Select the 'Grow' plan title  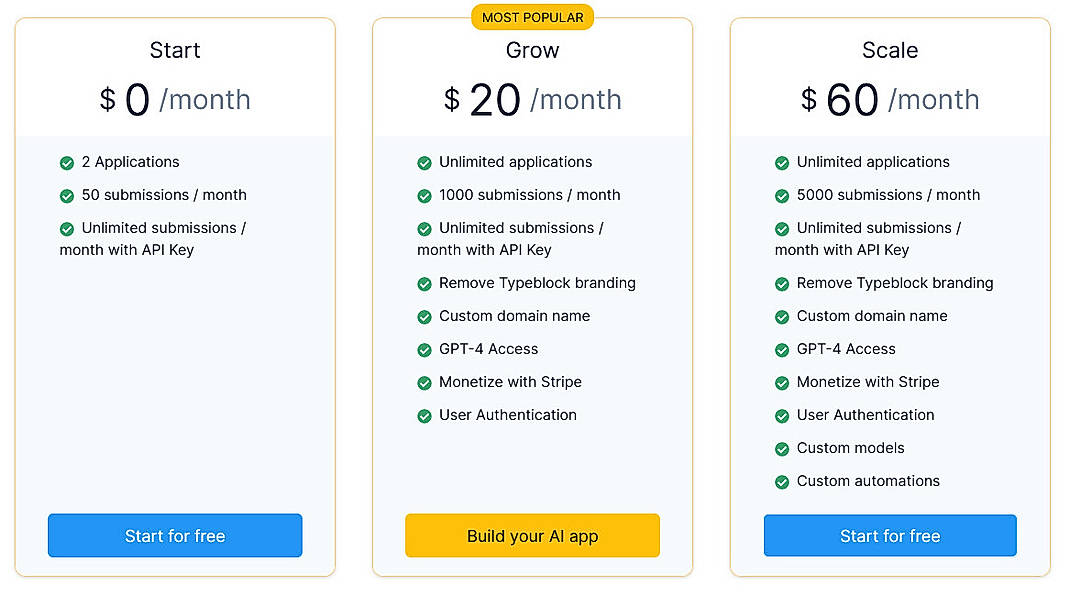click(533, 50)
